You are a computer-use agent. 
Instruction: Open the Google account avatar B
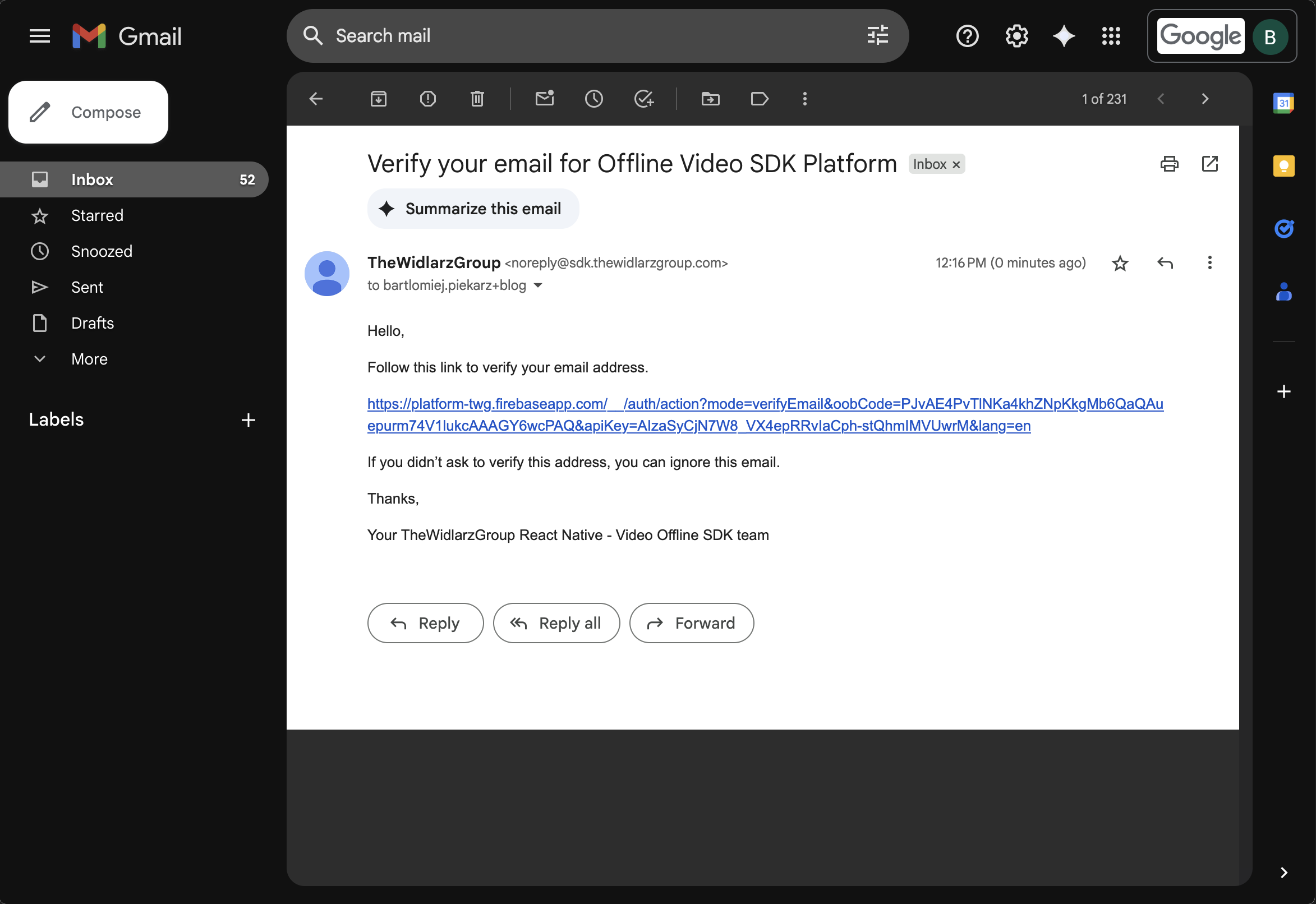(1269, 37)
